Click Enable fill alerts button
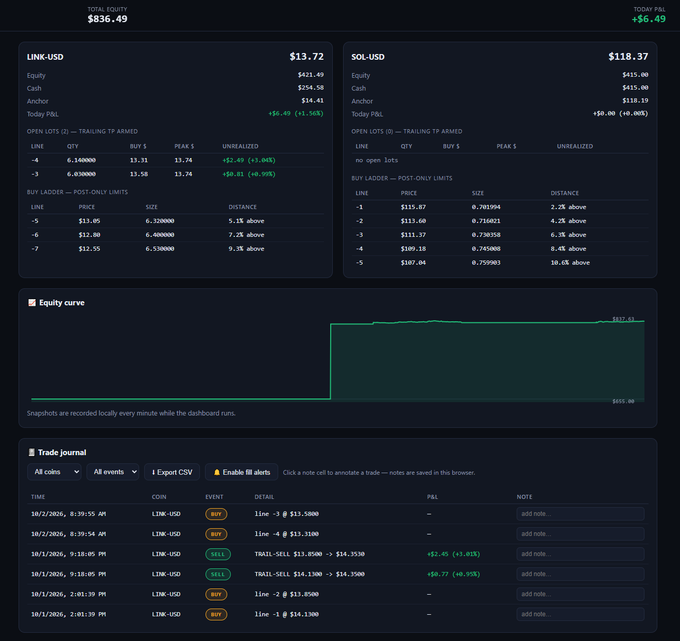The image size is (680, 641). pos(242,472)
